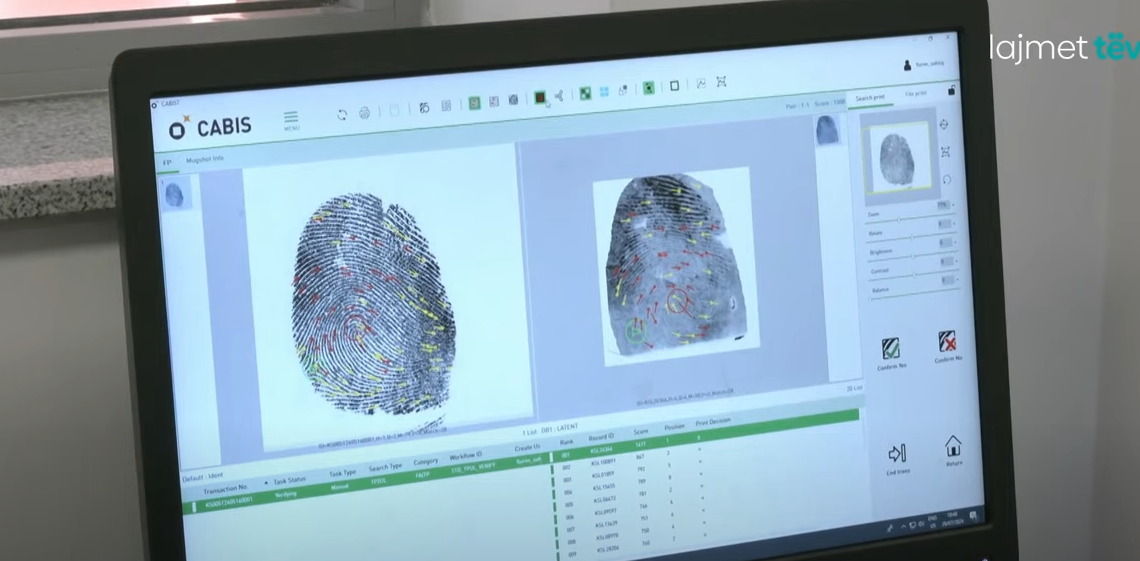Viewport: 1140px width, 561px height.
Task: Click the empty square frame toolbar icon
Action: tap(675, 86)
